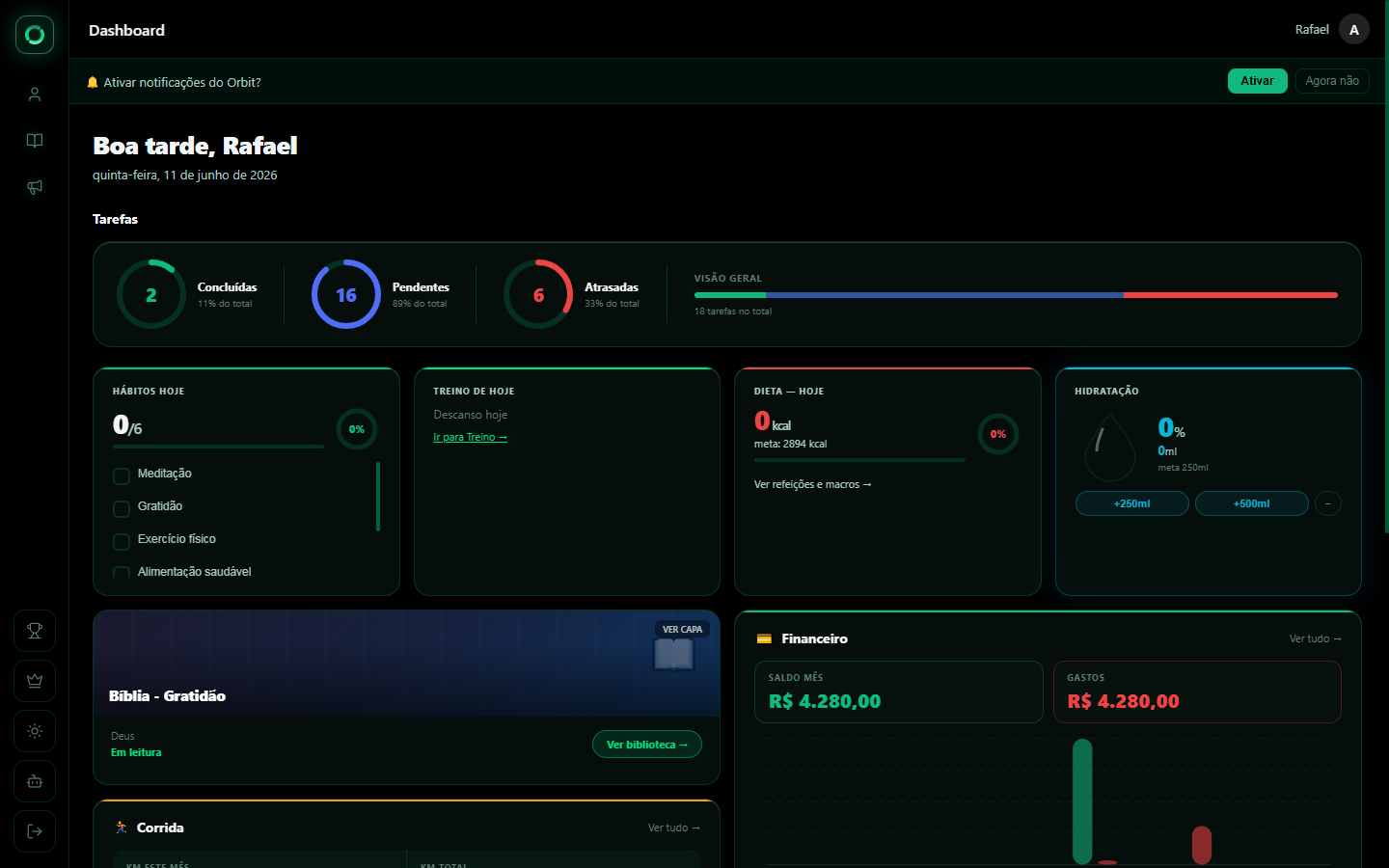Screen dimensions: 1389x868
Task: Click the GASTOS card
Action: tap(1197, 692)
